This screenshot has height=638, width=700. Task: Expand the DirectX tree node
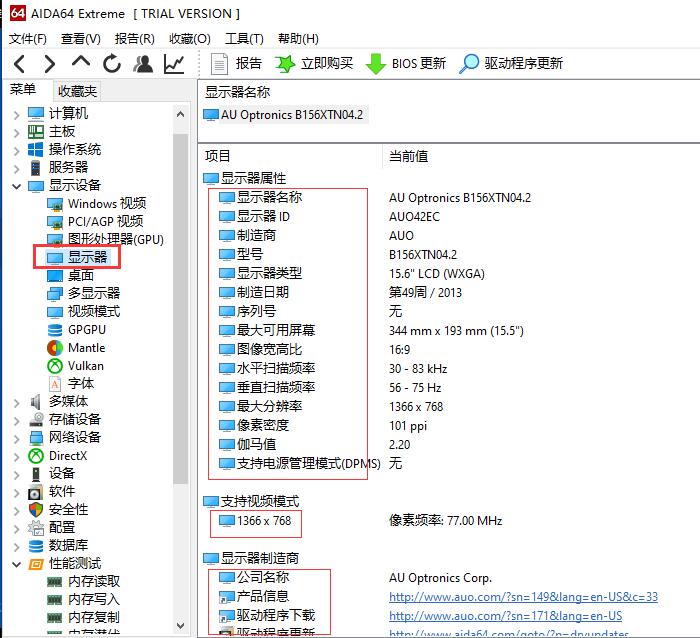coord(17,456)
